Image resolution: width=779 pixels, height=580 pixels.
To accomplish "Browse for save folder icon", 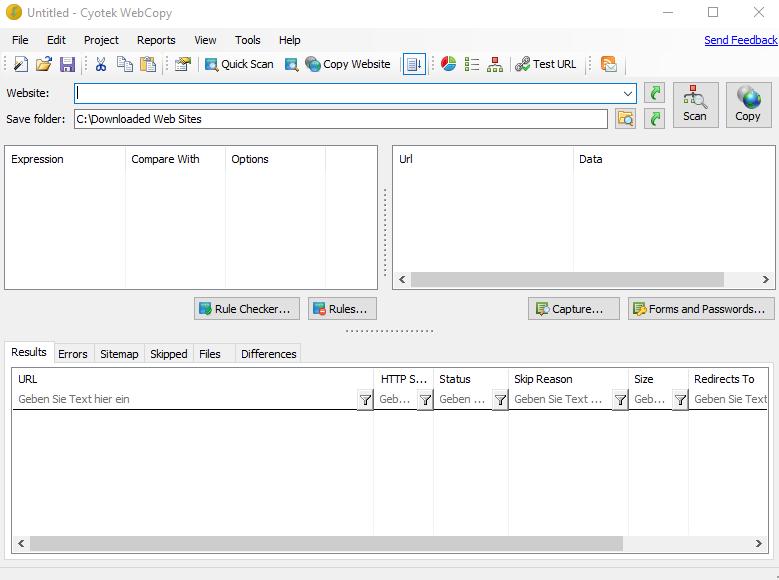I will 626,119.
